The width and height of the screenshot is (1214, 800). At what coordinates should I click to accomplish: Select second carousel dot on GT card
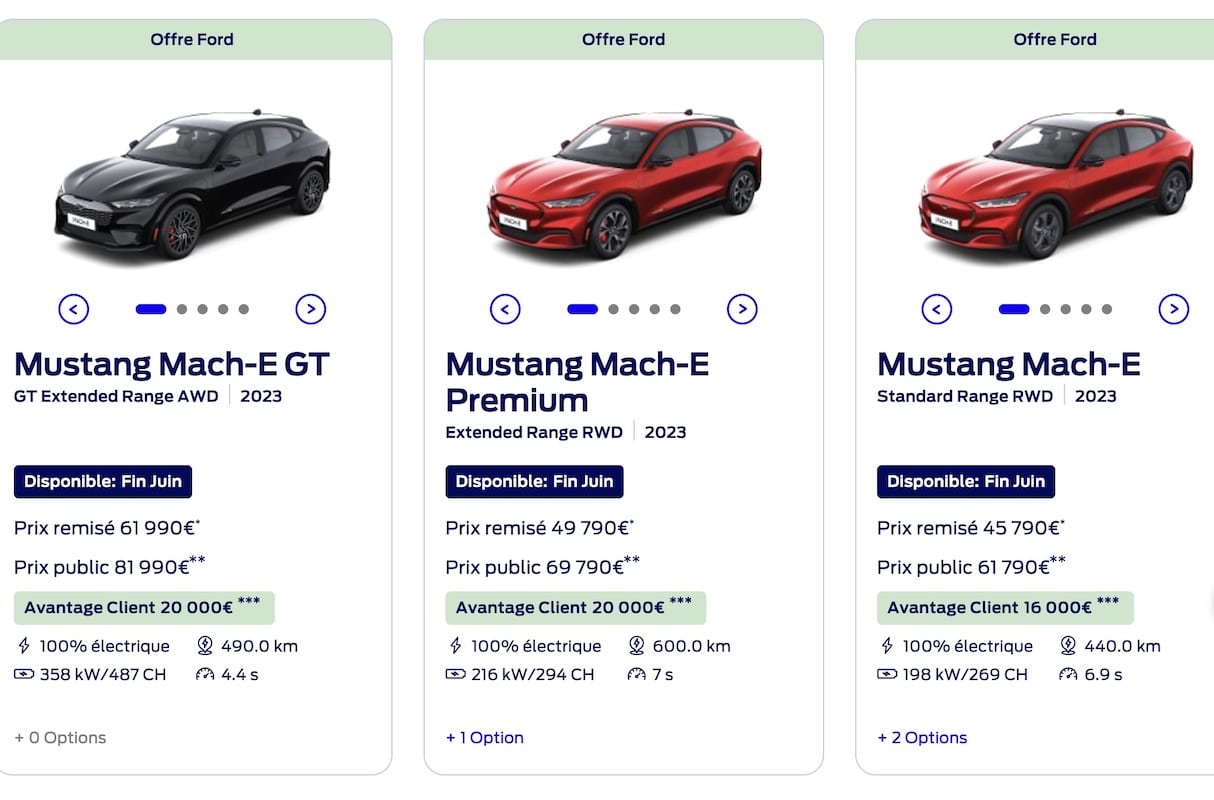click(182, 309)
